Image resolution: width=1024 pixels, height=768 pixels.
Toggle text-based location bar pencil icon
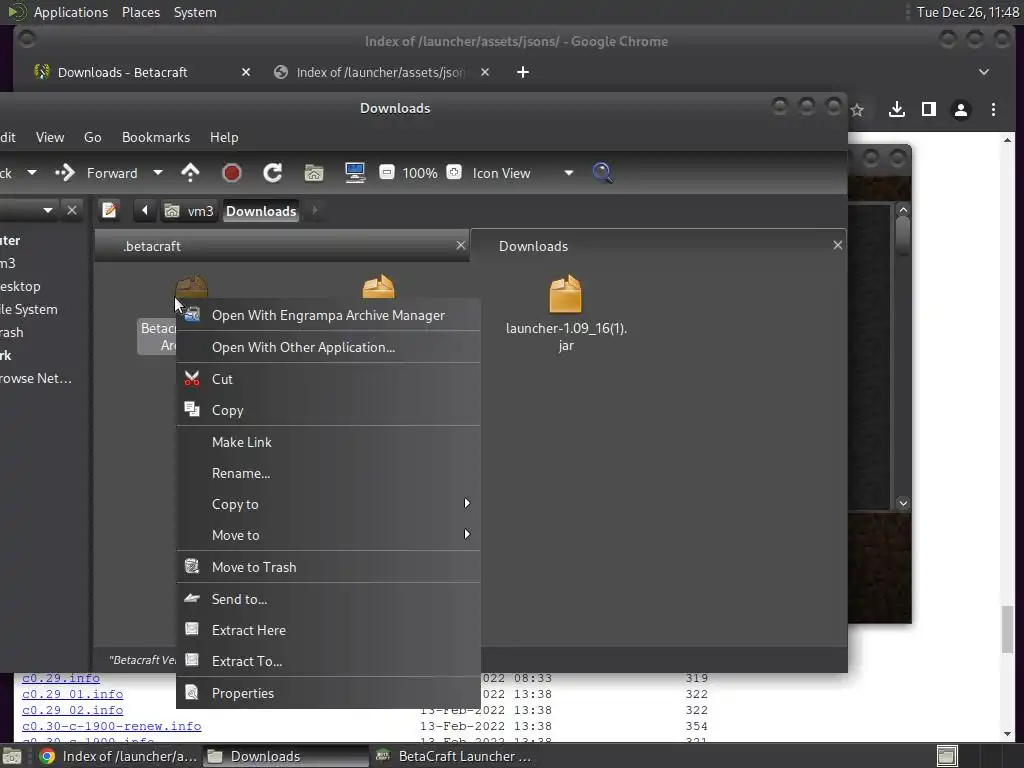click(109, 210)
